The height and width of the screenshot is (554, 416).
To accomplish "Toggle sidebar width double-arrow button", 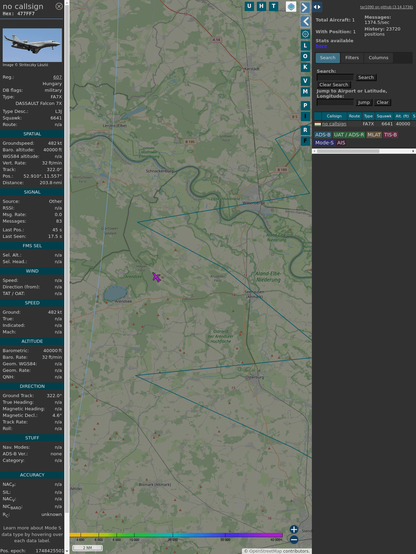I will click(x=317, y=7).
